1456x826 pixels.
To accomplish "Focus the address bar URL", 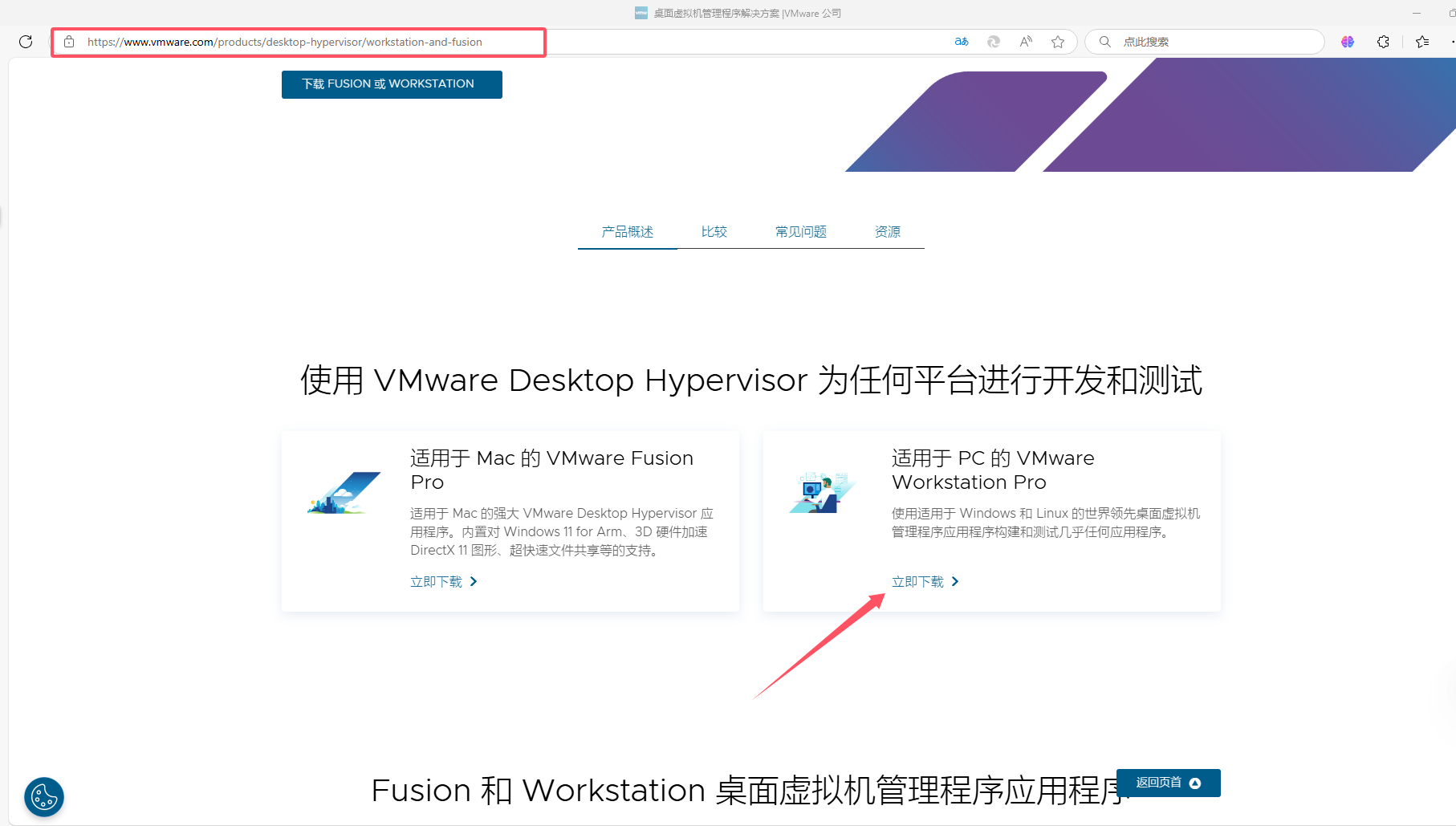I will (285, 42).
